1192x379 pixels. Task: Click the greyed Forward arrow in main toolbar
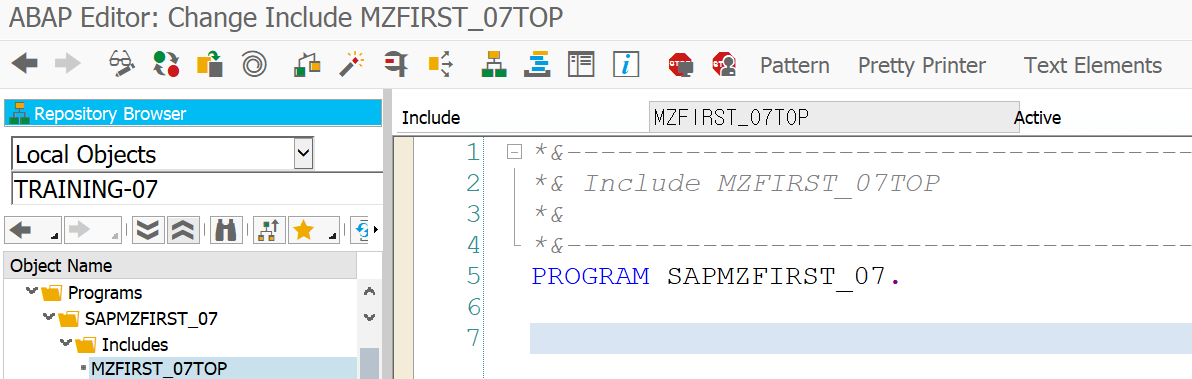click(68, 65)
